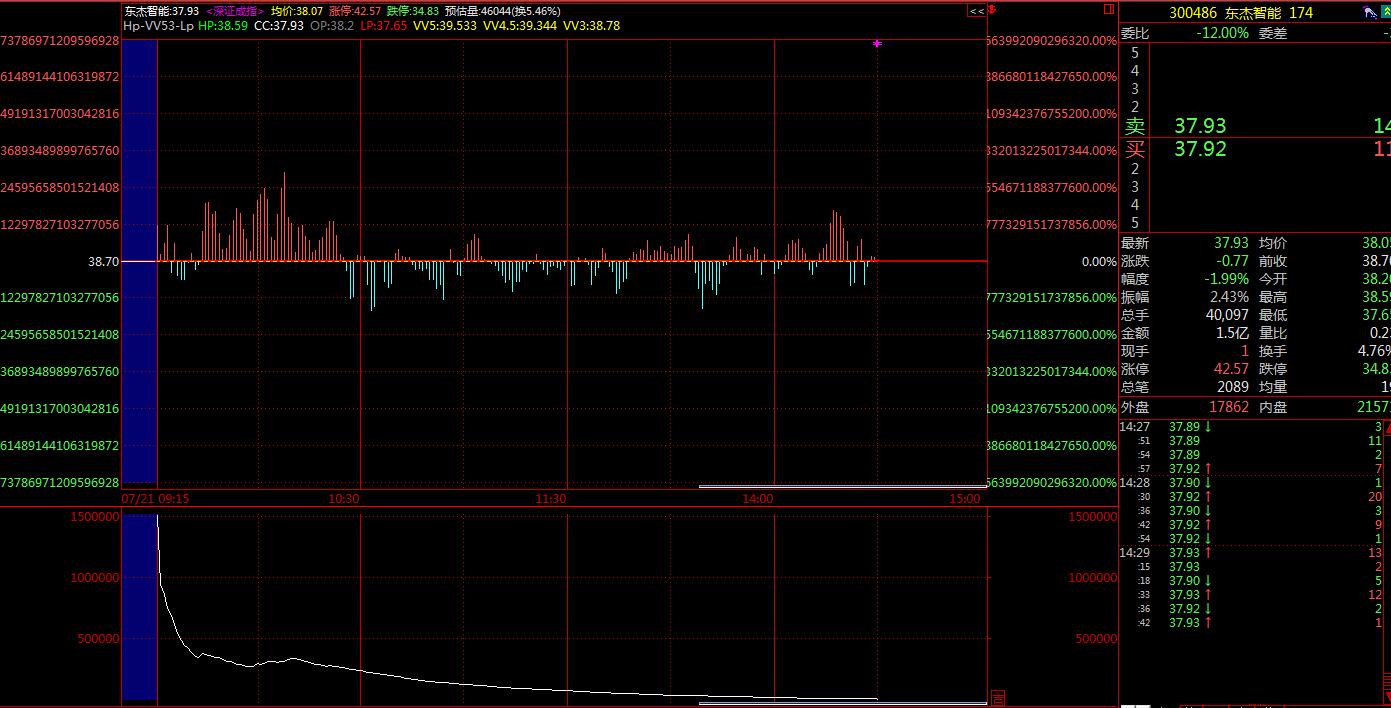Click the stock analysis icon beside code 174
Screen dimensions: 1391x708
click(x=1368, y=13)
